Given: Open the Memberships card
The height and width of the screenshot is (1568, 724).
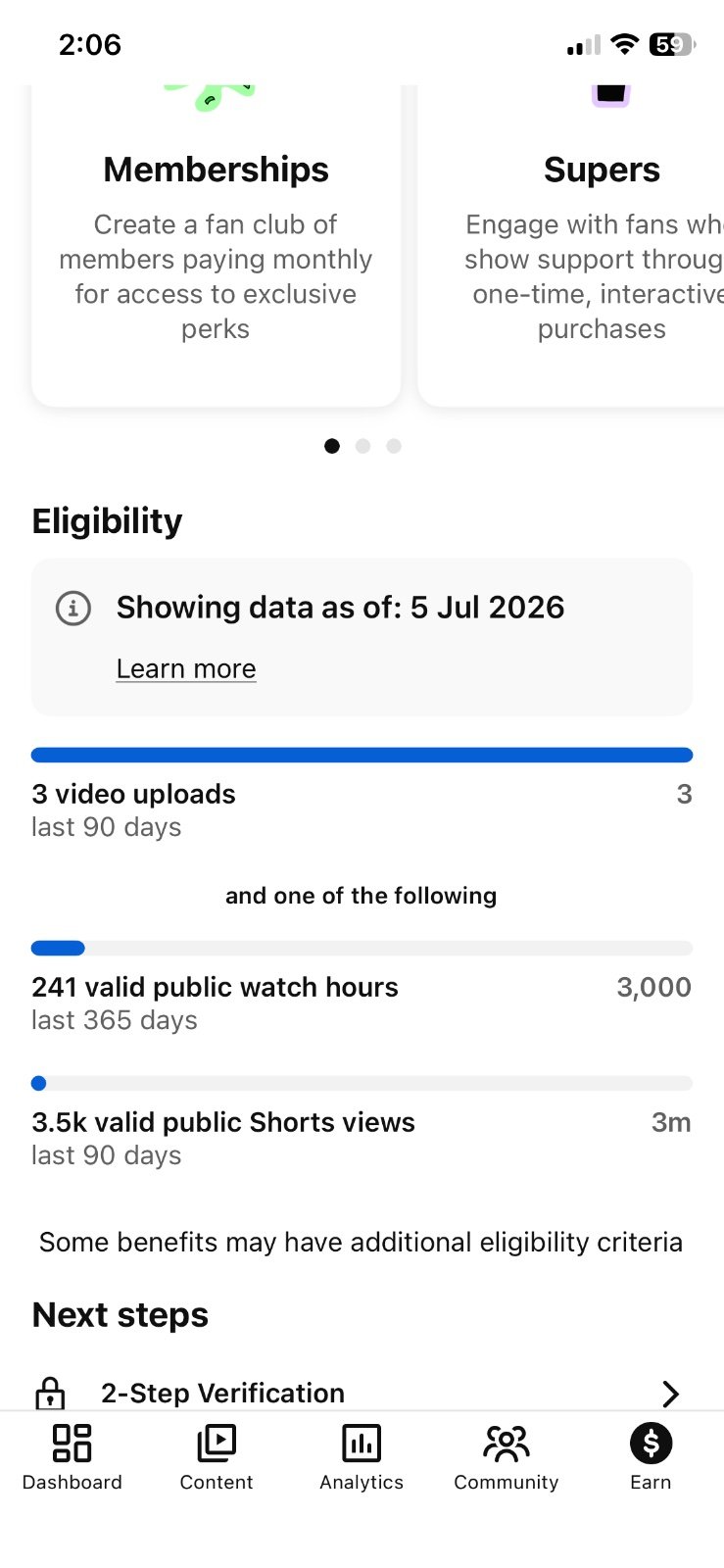Looking at the screenshot, I should click(x=217, y=245).
